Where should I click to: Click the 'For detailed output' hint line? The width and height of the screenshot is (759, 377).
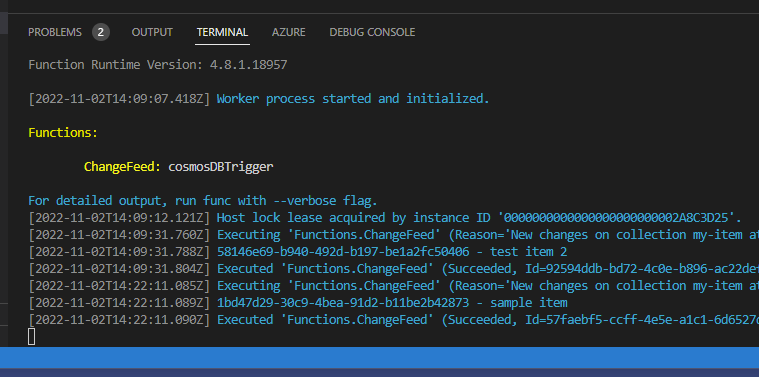click(203, 200)
